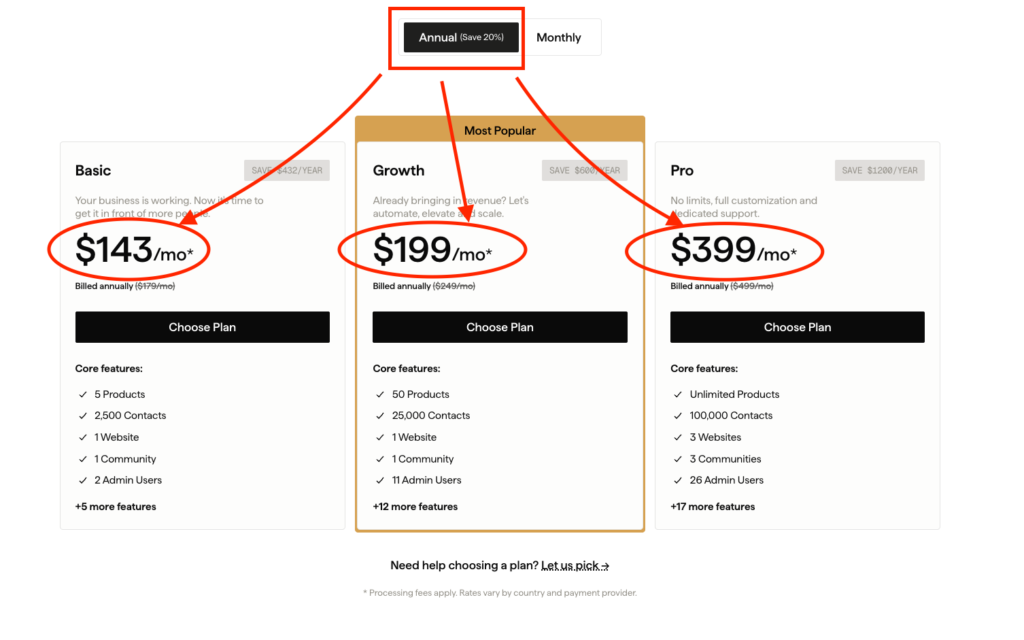
Task: Click the checkmark beside Unlimited Products
Action: click(x=678, y=394)
